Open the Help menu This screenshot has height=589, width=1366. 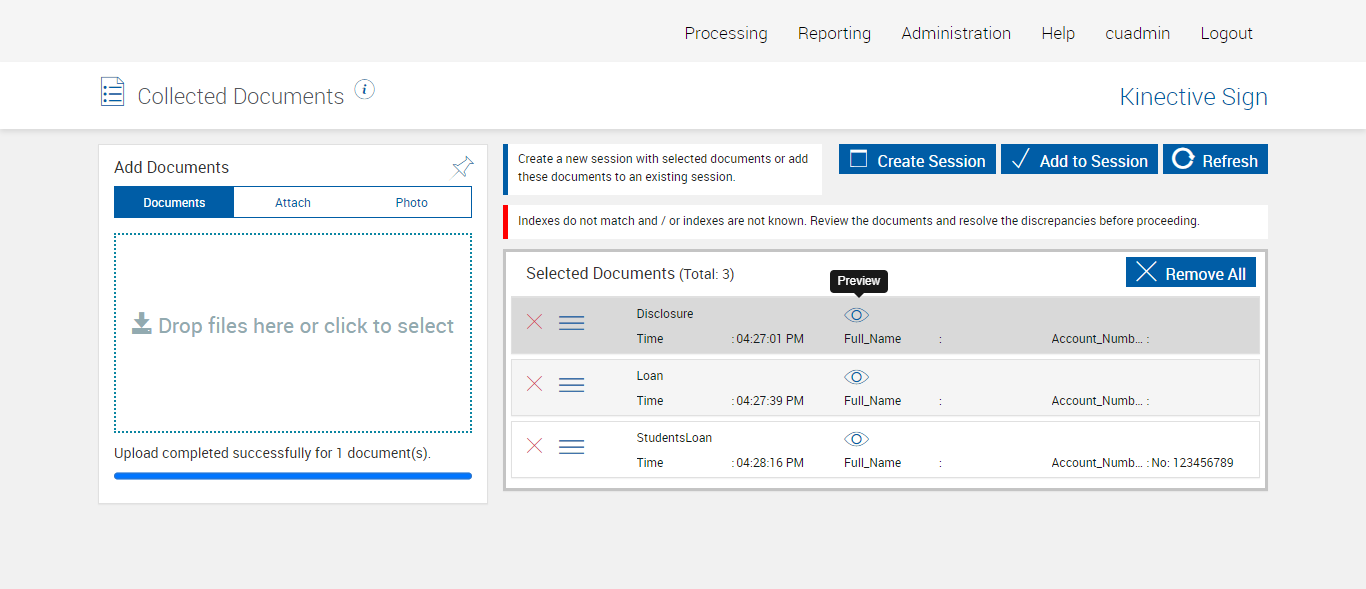click(x=1058, y=33)
